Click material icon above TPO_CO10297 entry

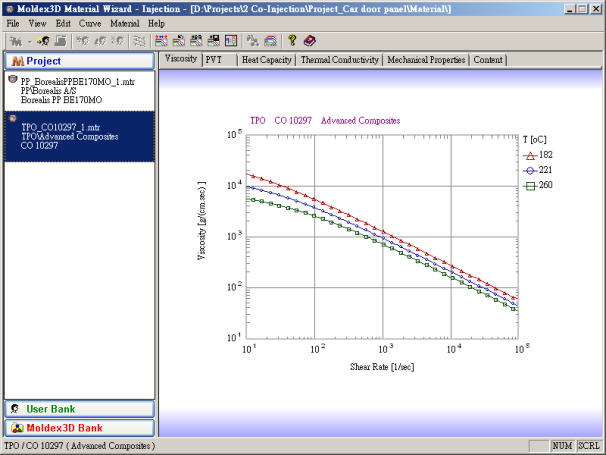[x=13, y=118]
